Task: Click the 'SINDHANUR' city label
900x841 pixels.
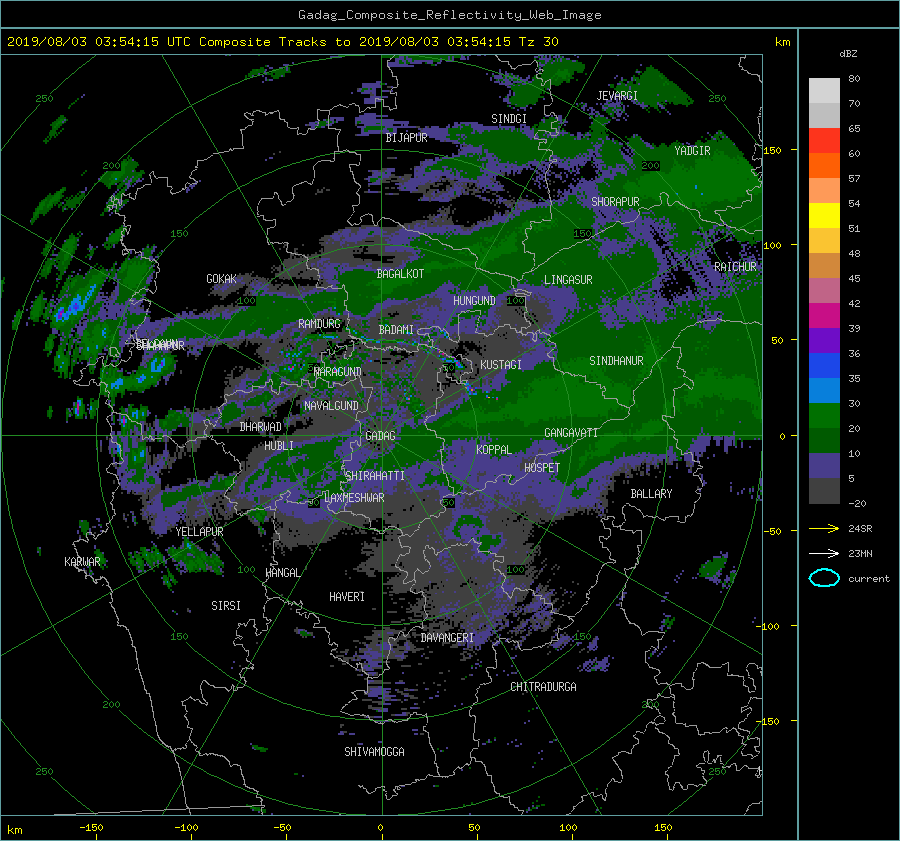Action: (x=616, y=361)
